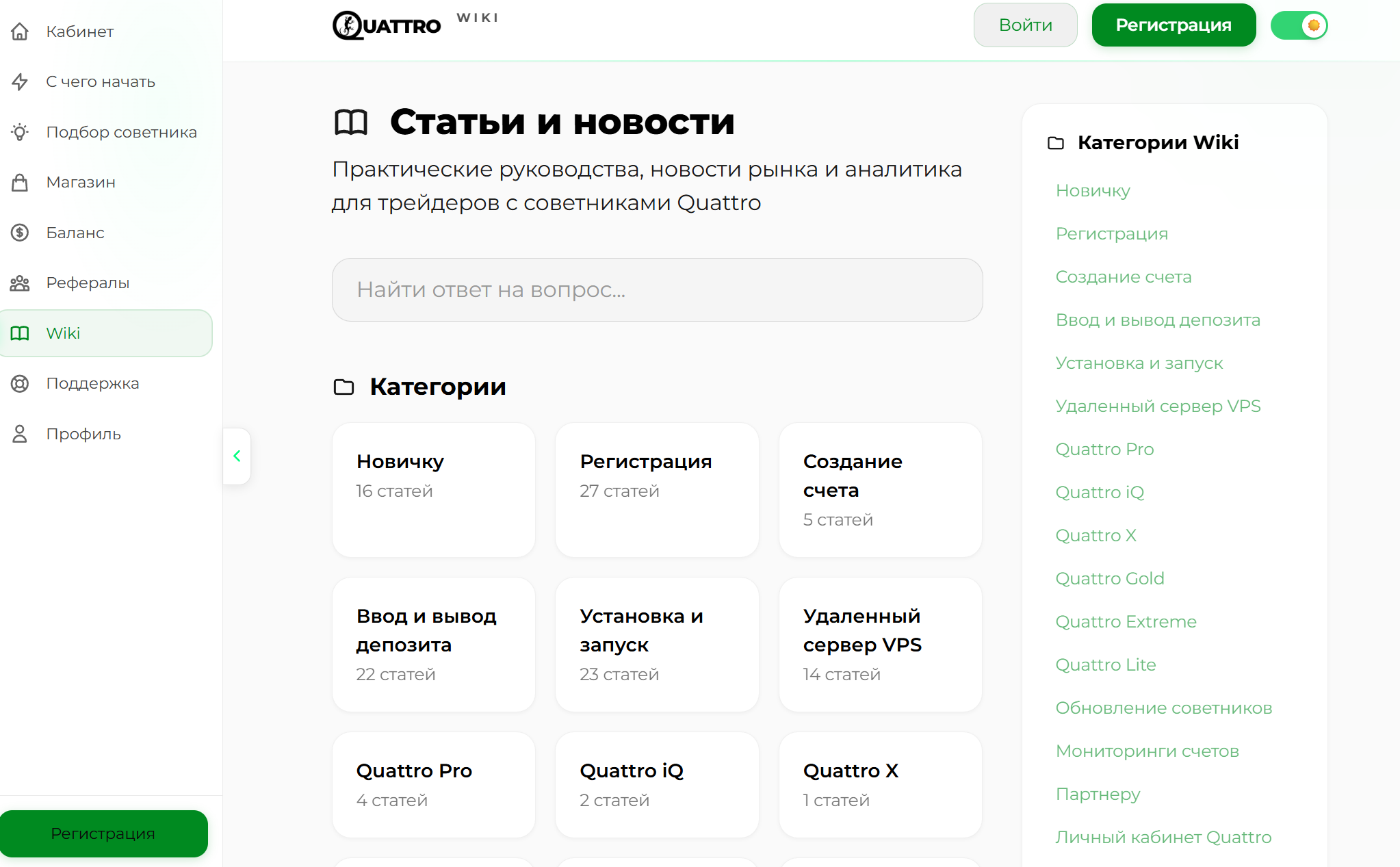The width and height of the screenshot is (1400, 867).
Task: Open the Регистрация category card with 27 статей
Action: pos(657,490)
